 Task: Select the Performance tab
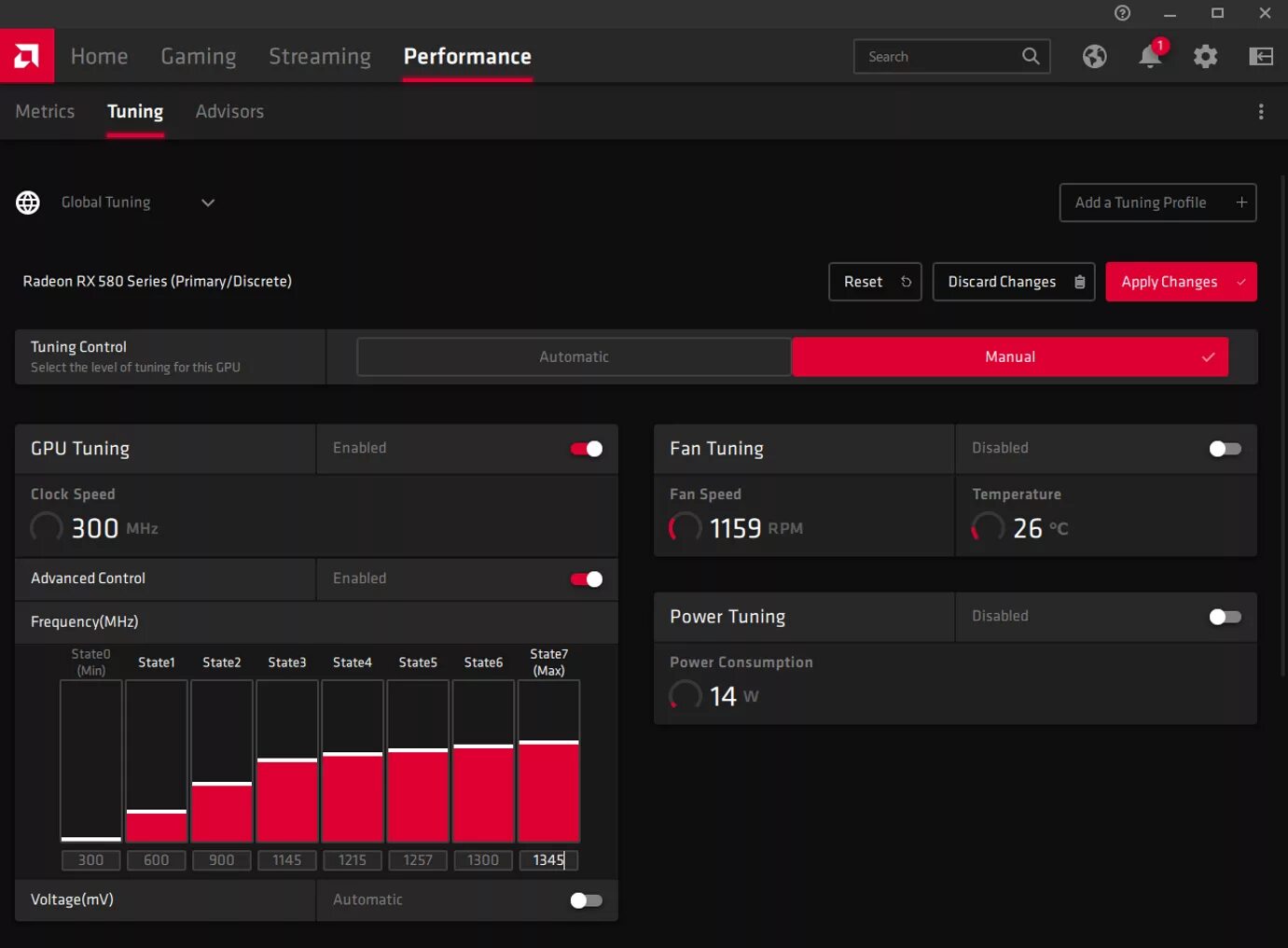[467, 56]
